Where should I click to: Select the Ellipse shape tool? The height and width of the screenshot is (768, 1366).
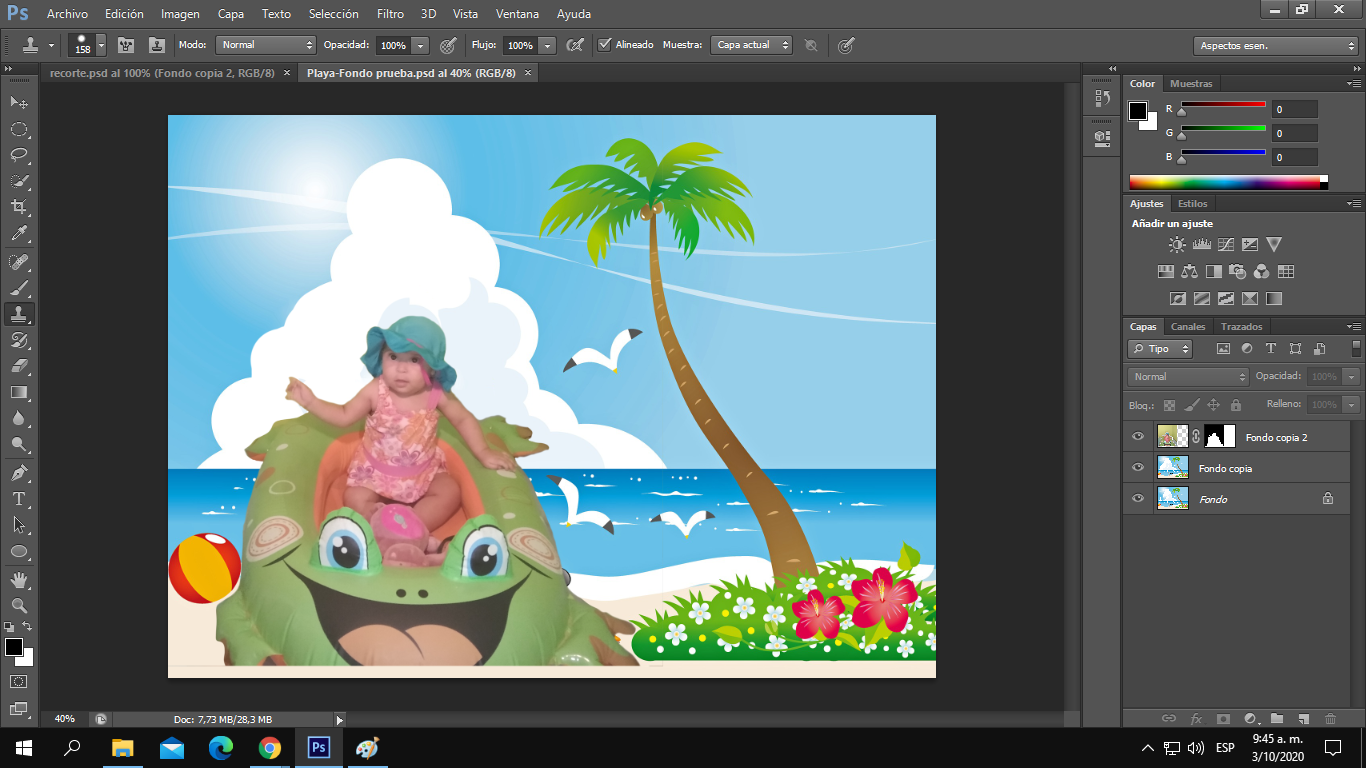19,551
